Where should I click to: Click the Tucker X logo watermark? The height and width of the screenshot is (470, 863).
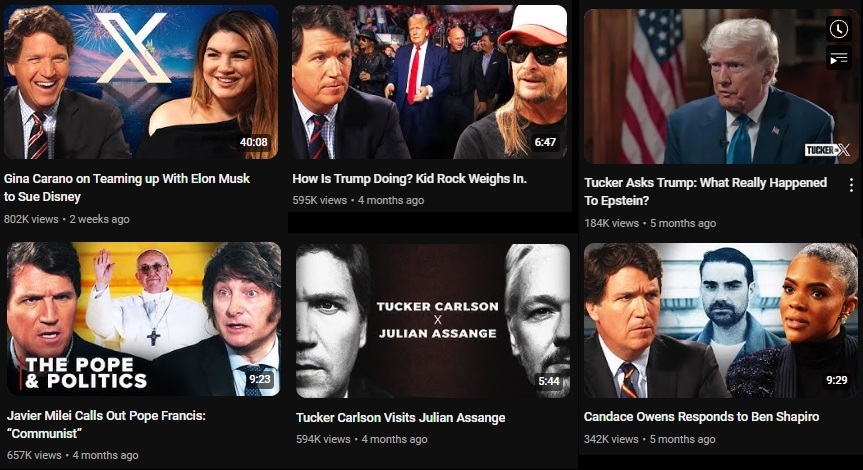point(827,150)
